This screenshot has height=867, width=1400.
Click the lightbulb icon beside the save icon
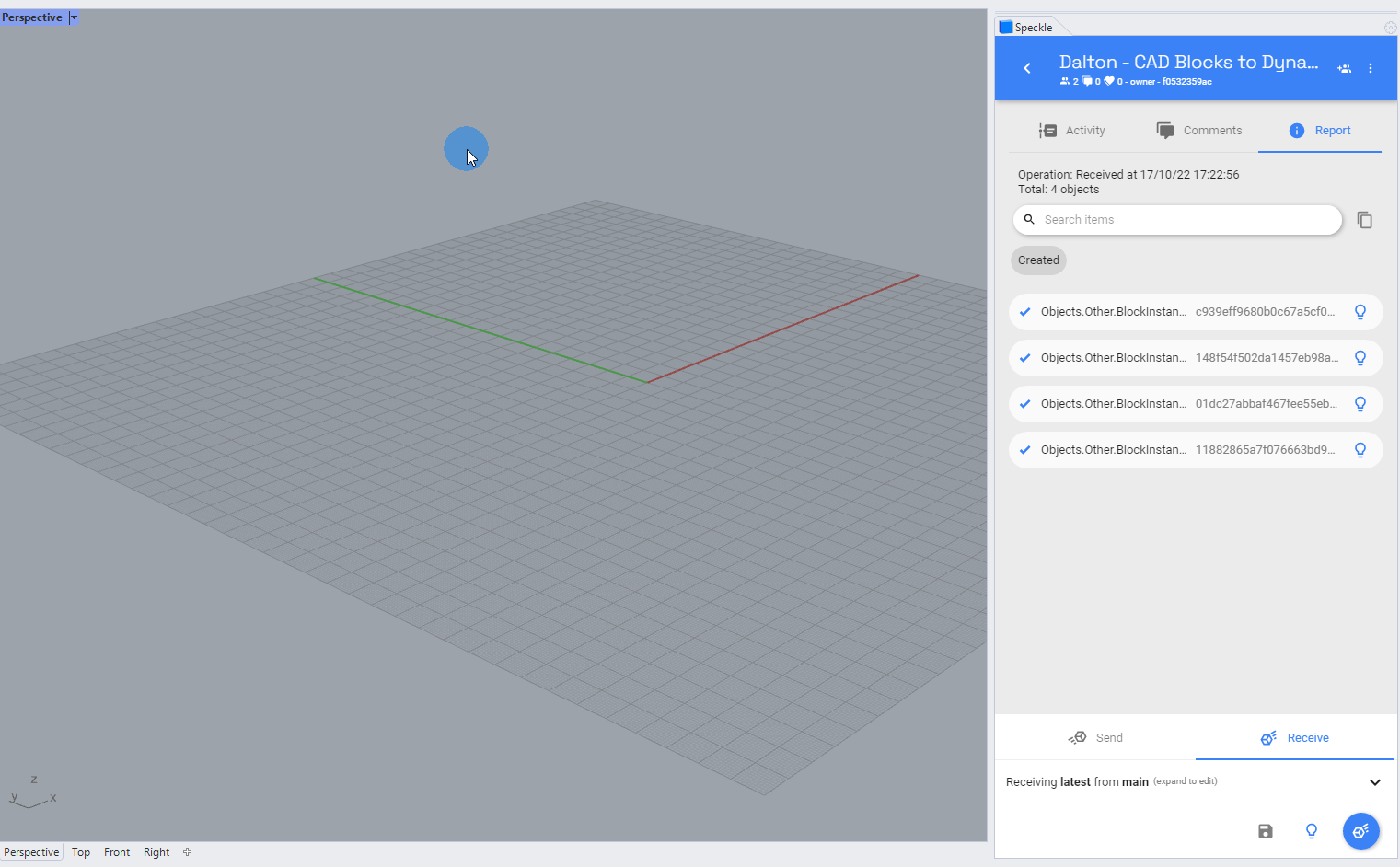coord(1312,831)
